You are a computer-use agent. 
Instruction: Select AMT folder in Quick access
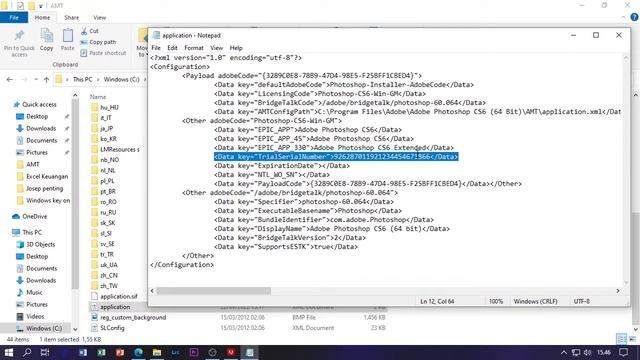[33, 164]
